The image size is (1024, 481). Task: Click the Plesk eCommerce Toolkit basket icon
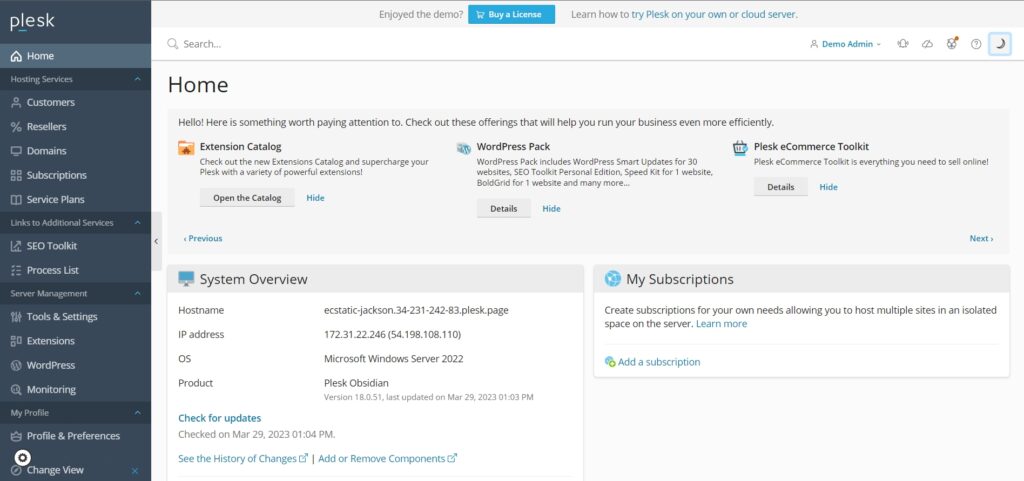(x=740, y=147)
